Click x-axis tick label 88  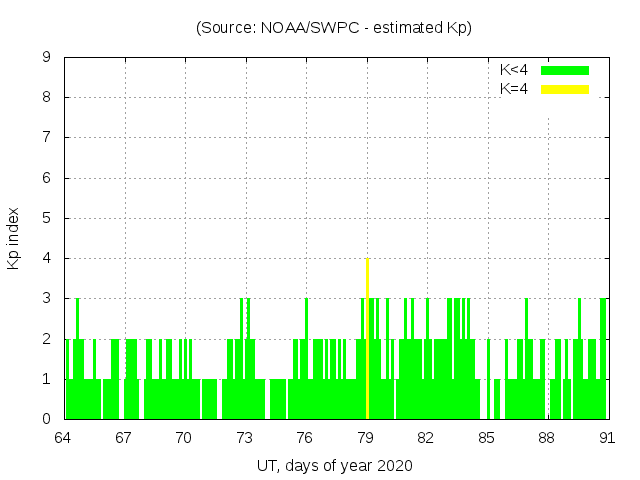coord(546,438)
